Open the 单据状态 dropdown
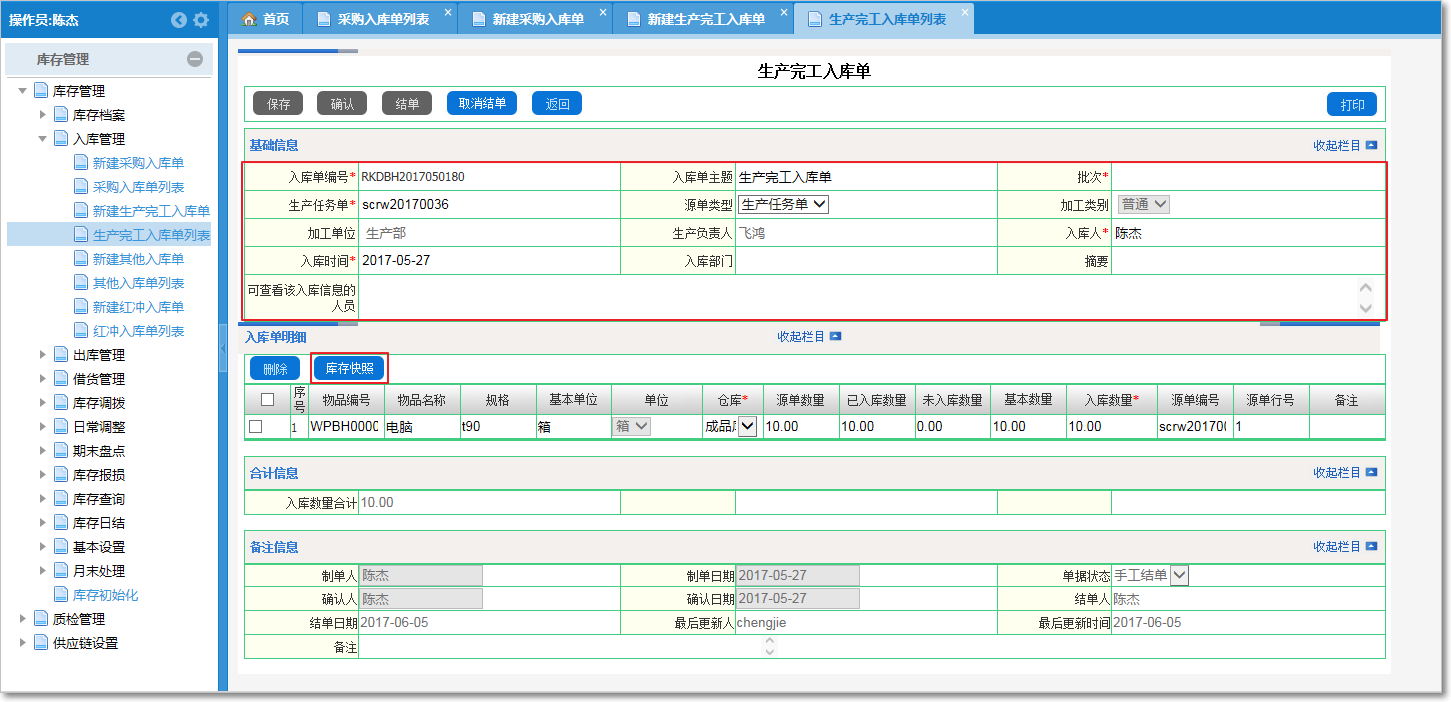The height and width of the screenshot is (702, 1451). tap(1179, 575)
